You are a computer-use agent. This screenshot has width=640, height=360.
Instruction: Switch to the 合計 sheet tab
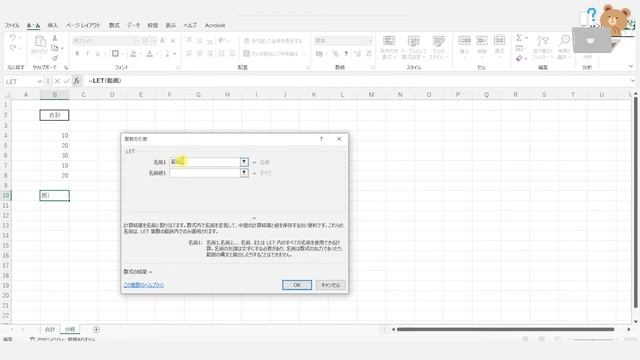tap(50, 329)
